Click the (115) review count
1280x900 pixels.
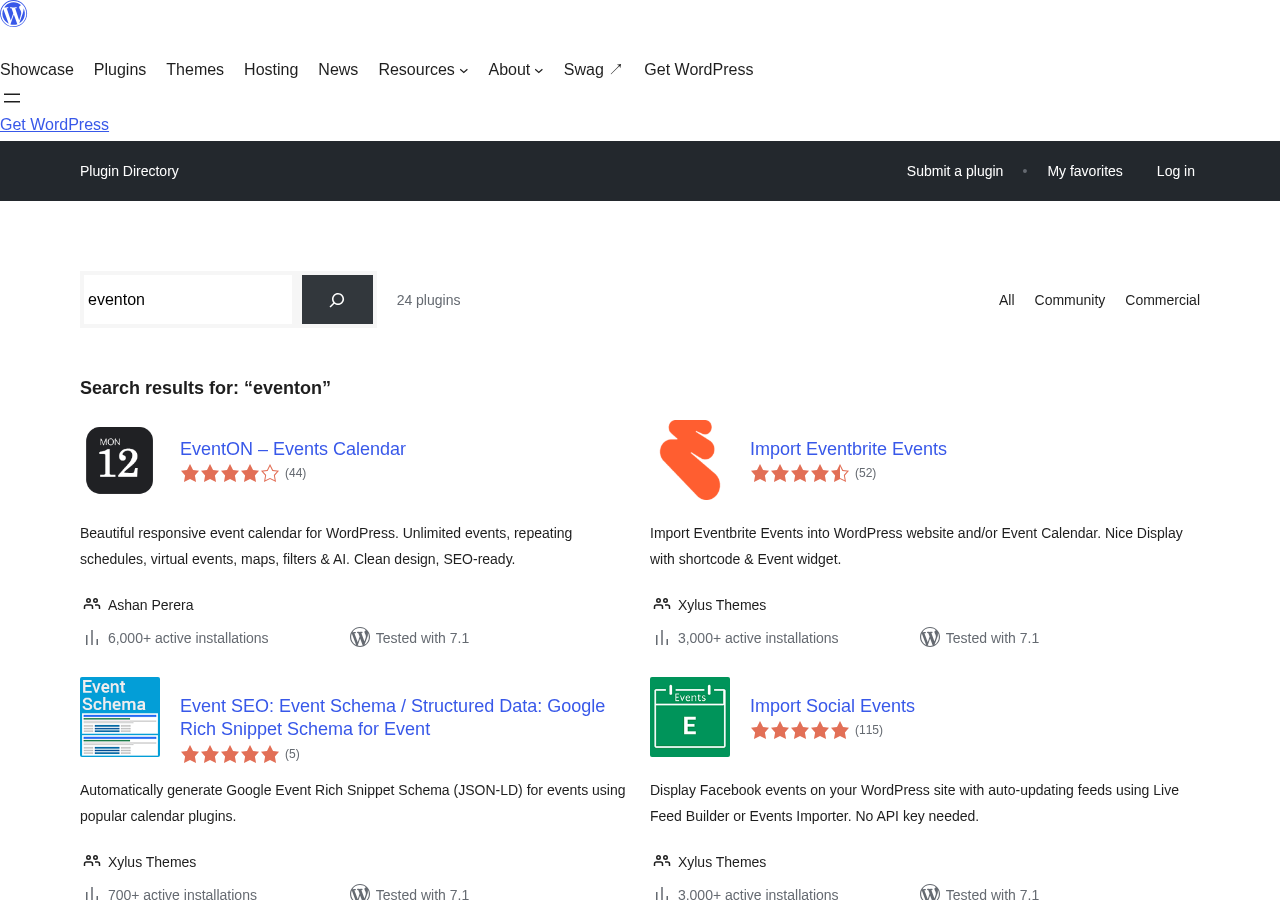[869, 730]
